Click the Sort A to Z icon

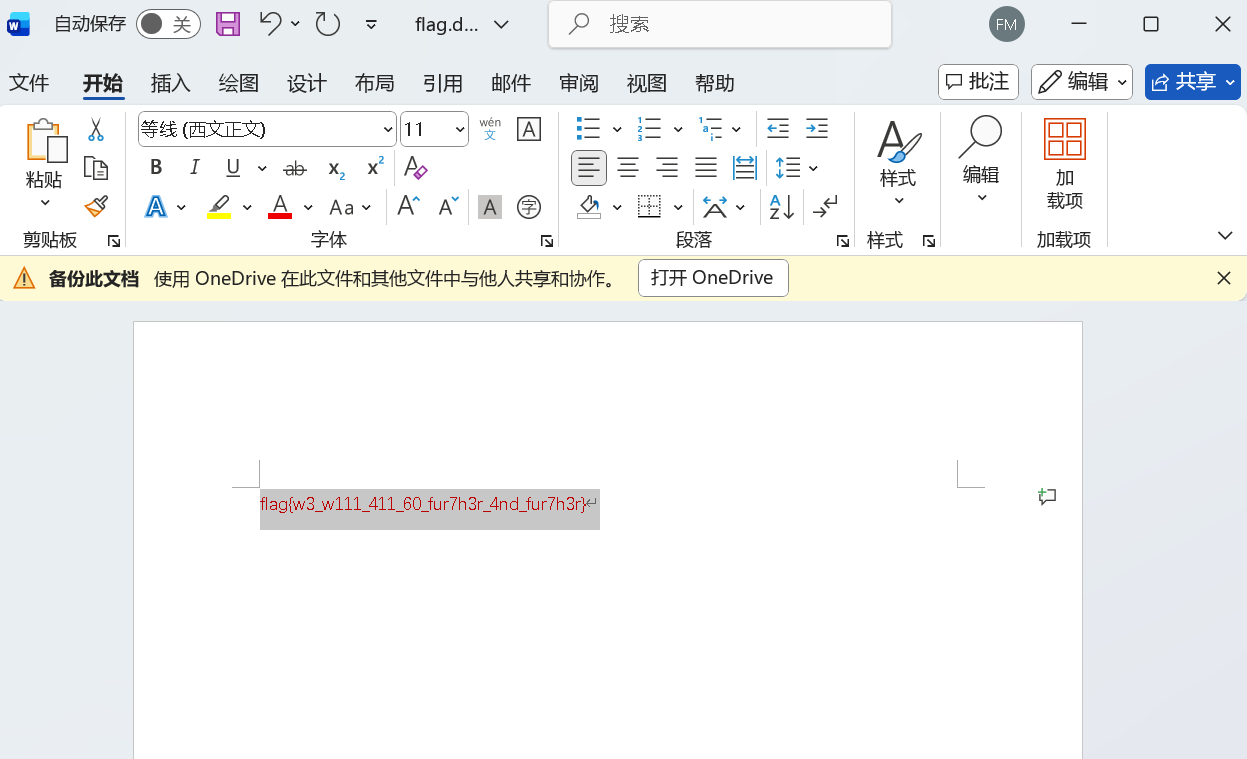coord(781,207)
